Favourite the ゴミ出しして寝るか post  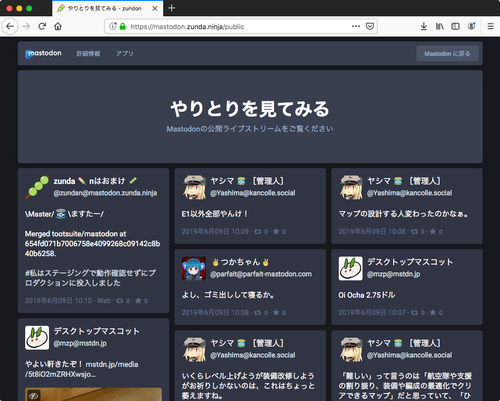pyautogui.click(x=276, y=312)
